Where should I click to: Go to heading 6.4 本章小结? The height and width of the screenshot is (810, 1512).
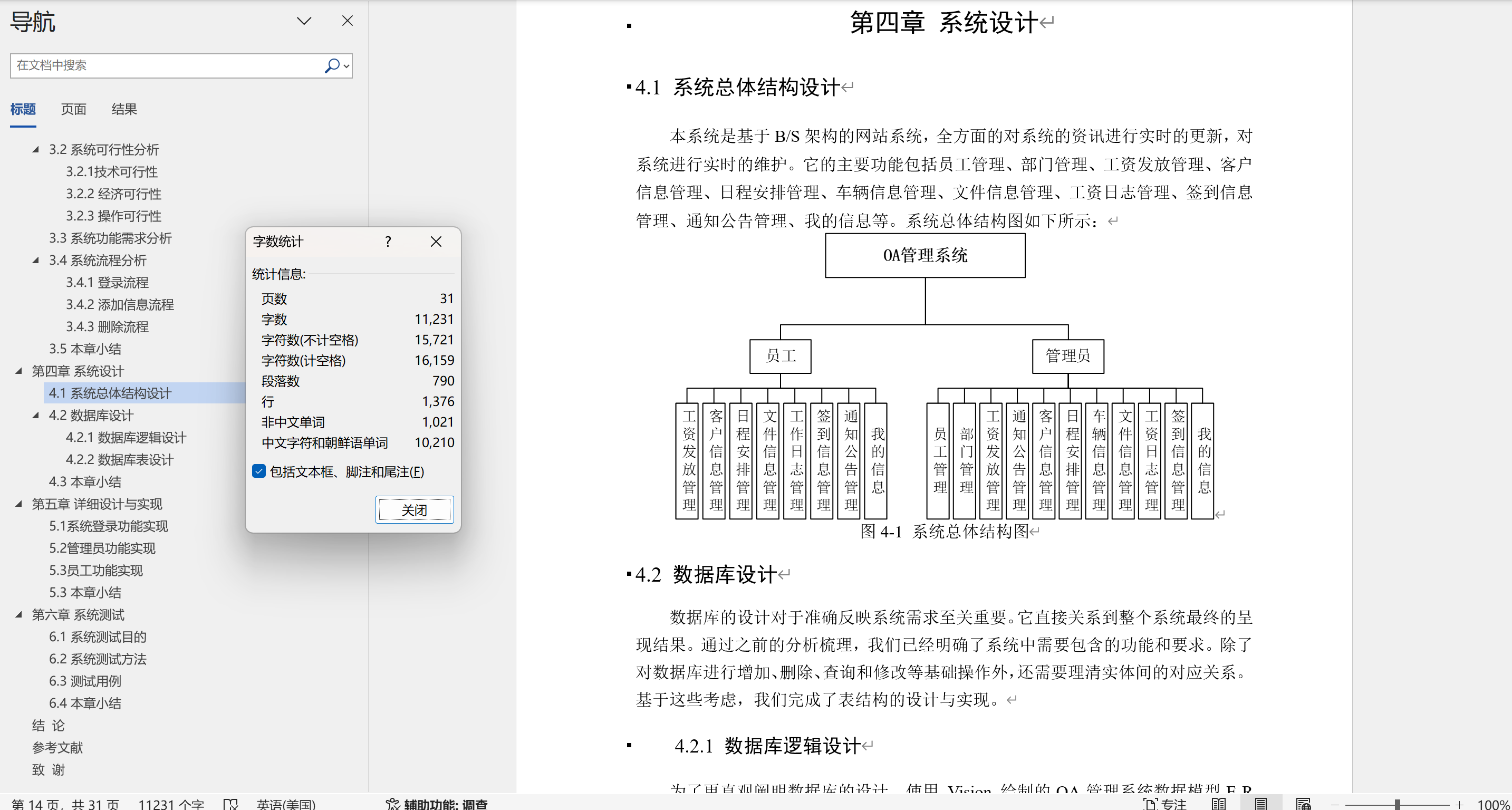click(85, 703)
